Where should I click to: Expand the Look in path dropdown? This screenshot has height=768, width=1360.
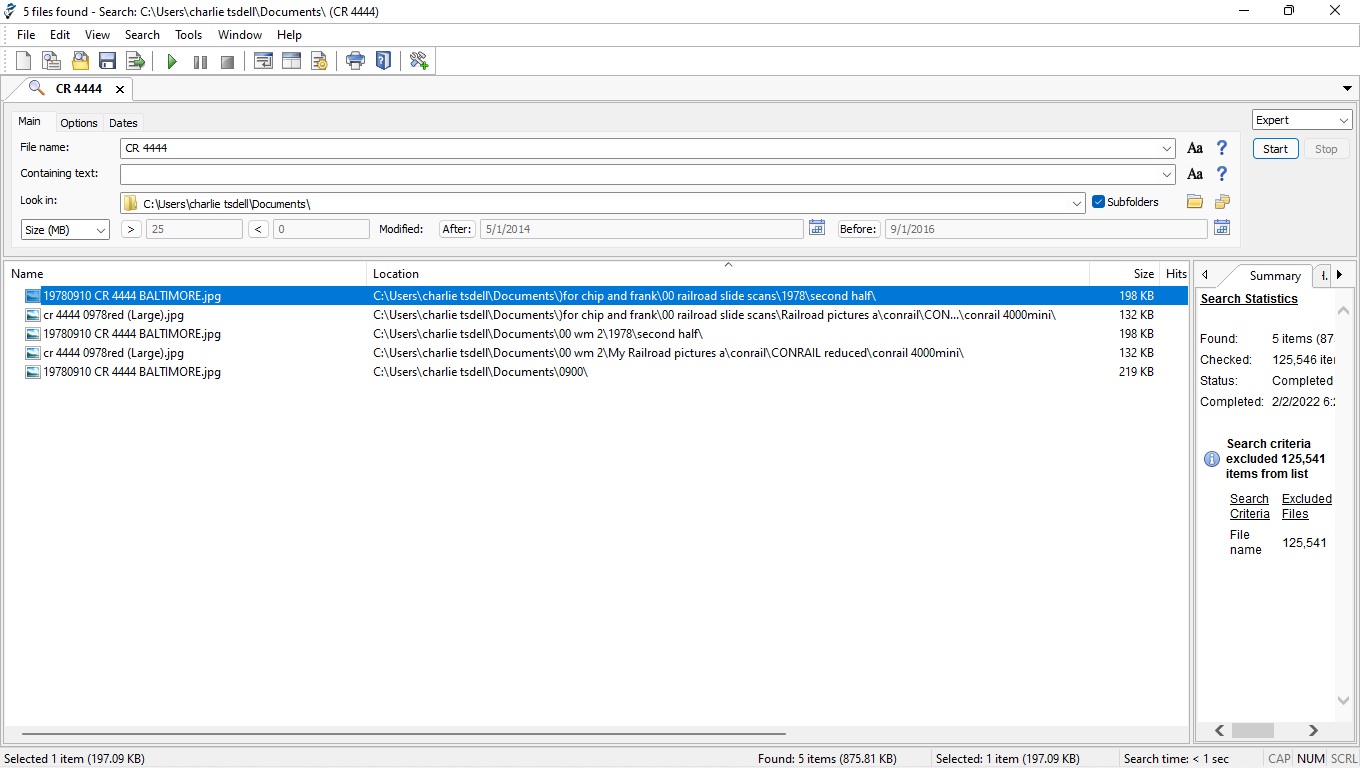pyautogui.click(x=1076, y=203)
